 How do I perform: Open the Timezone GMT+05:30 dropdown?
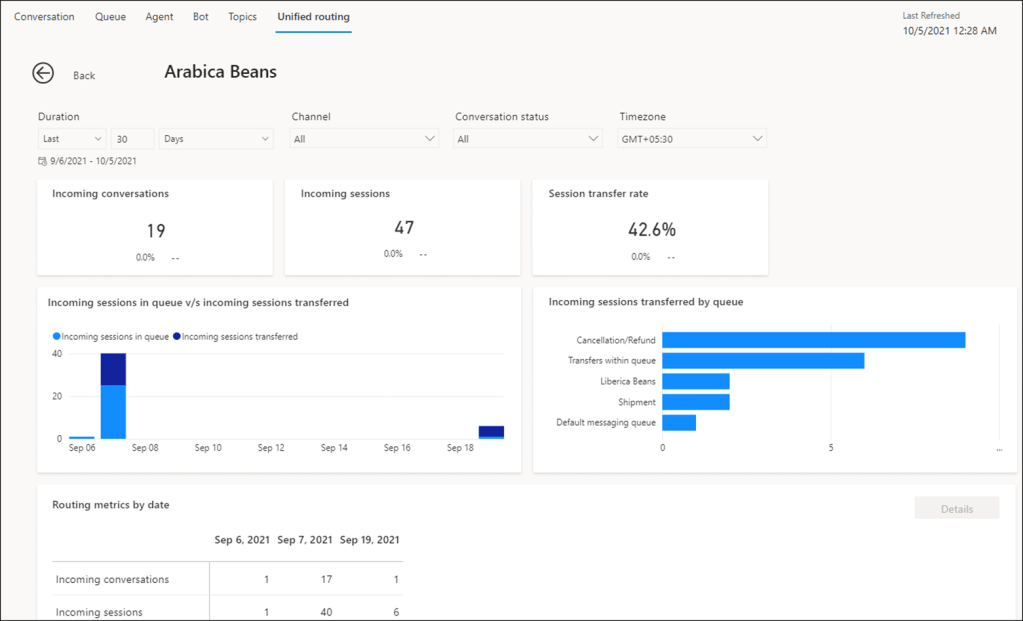coord(692,139)
